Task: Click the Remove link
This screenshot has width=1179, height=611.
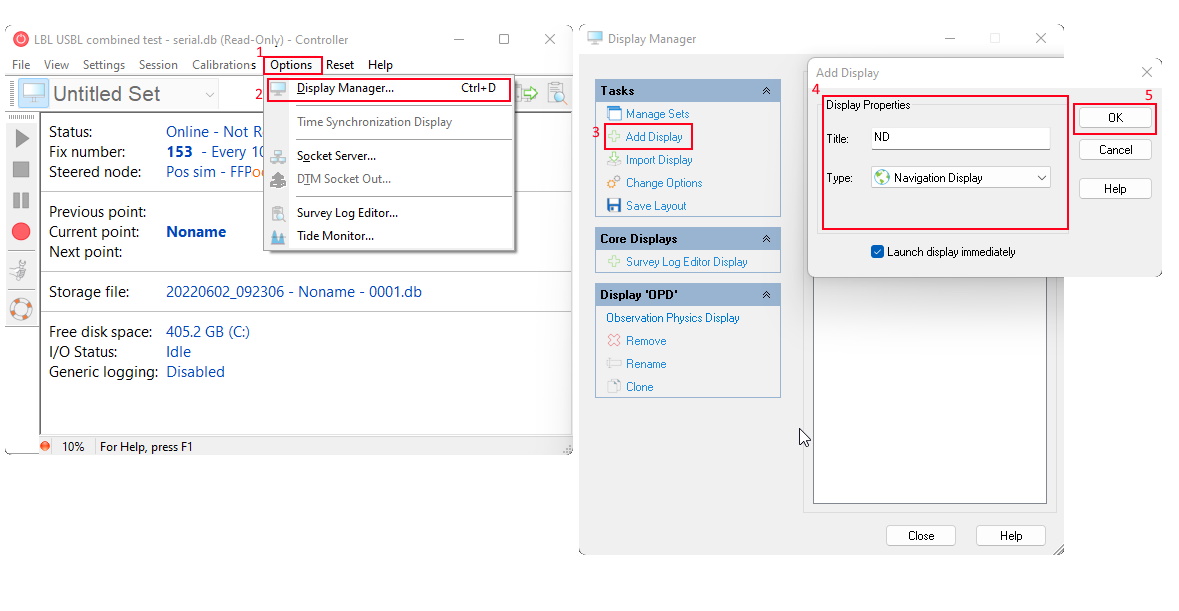Action: 646,340
